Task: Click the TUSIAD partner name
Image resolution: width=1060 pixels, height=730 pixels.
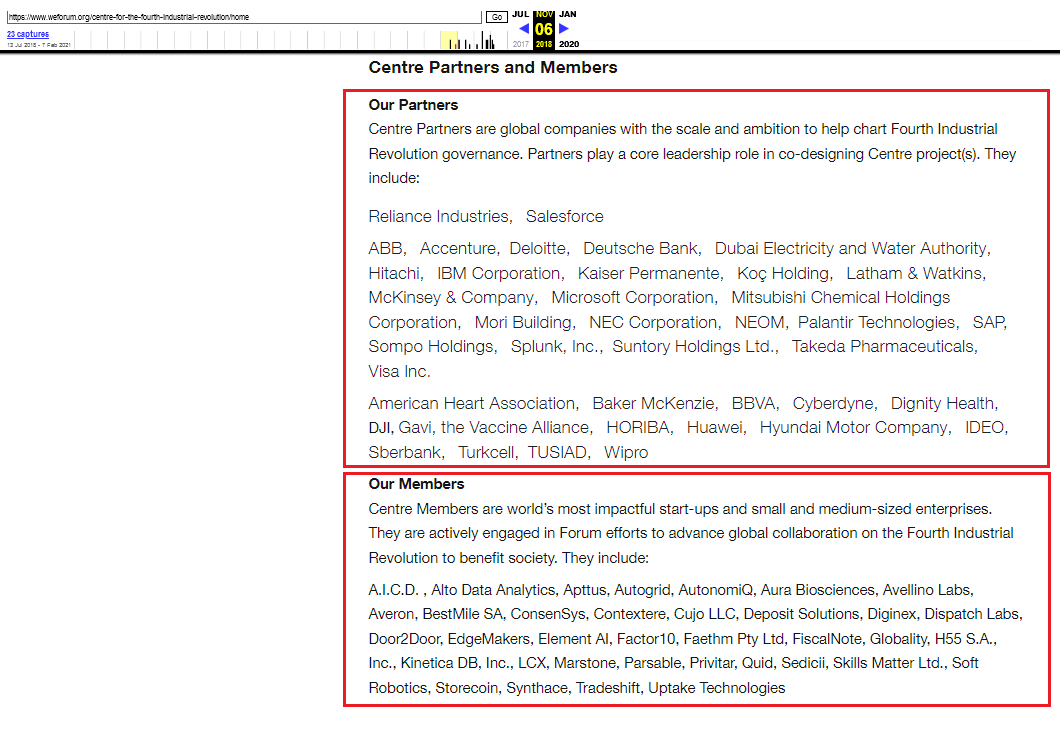Action: 557,452
